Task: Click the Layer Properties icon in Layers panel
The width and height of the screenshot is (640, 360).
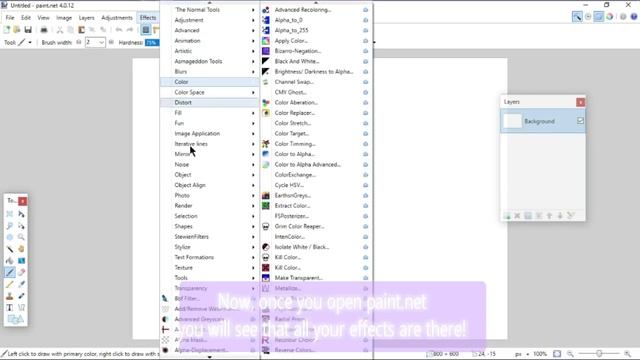Action: tap(571, 216)
